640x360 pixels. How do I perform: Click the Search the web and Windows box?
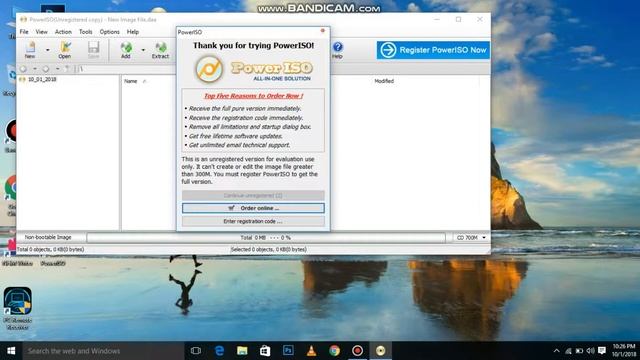(103, 351)
